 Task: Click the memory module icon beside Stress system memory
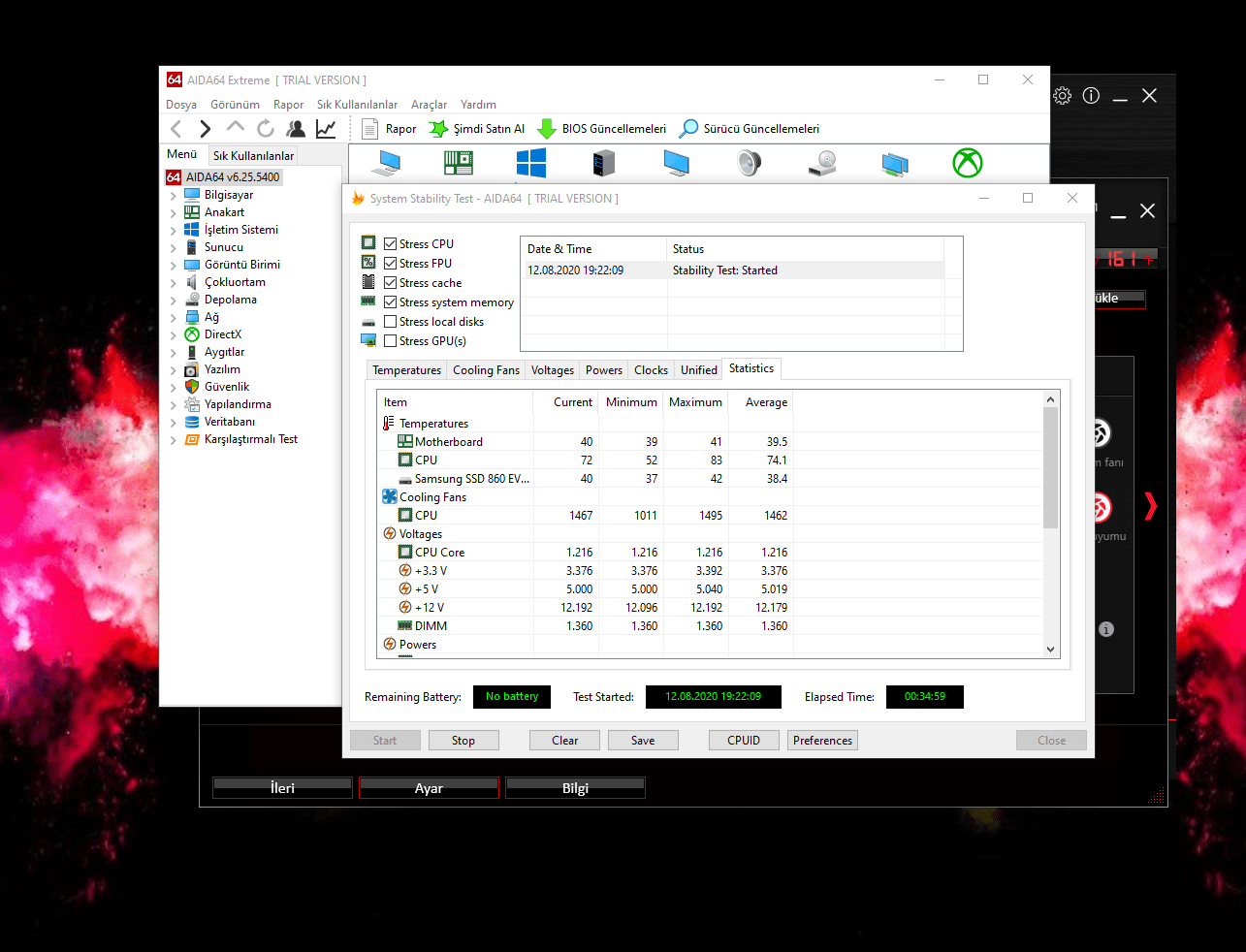(368, 301)
